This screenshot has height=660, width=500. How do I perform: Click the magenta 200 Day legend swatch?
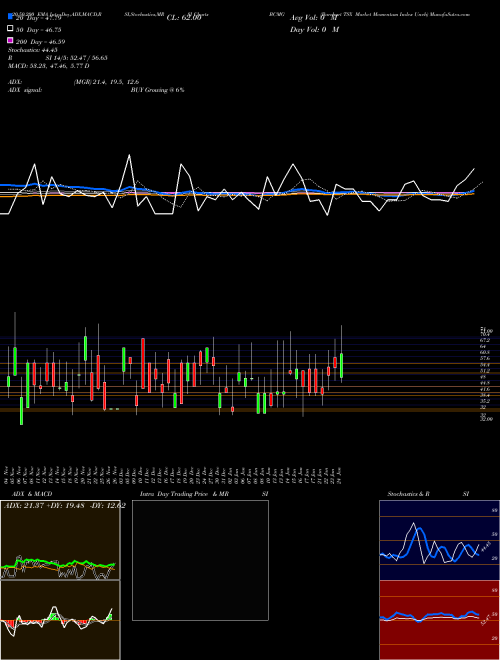pos(10,40)
